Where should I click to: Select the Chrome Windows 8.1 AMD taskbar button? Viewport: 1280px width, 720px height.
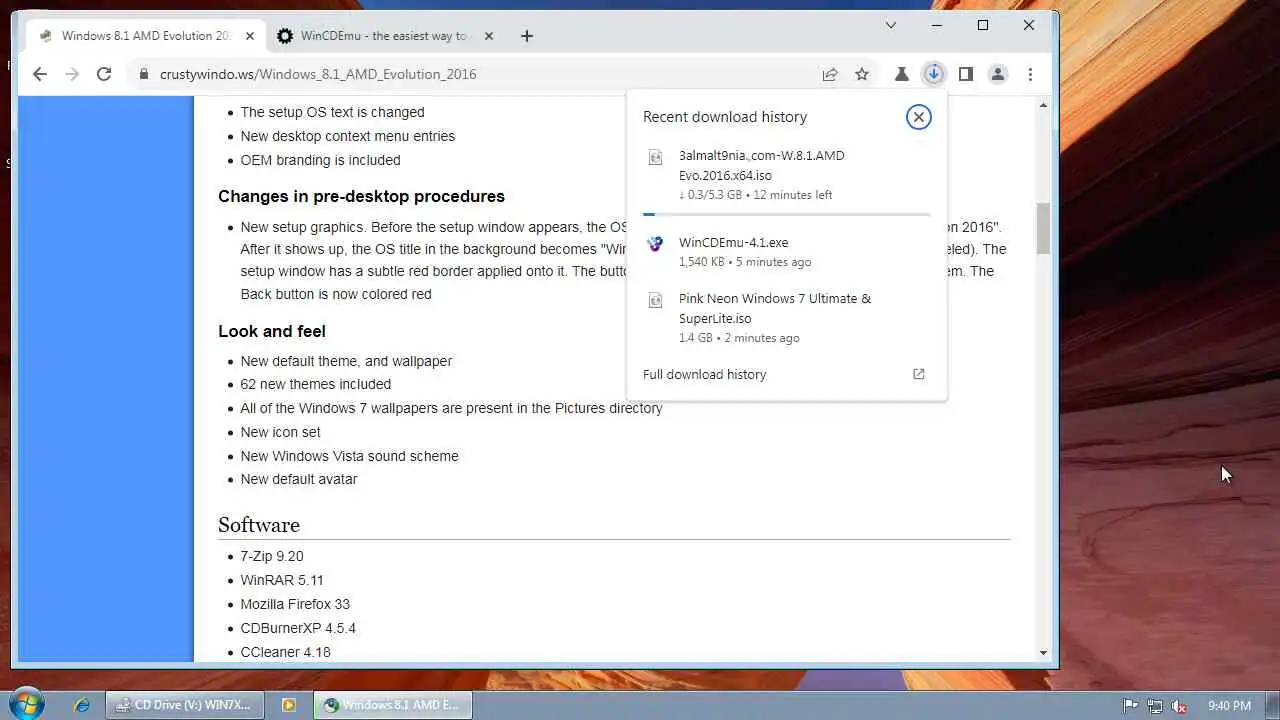pyautogui.click(x=393, y=705)
